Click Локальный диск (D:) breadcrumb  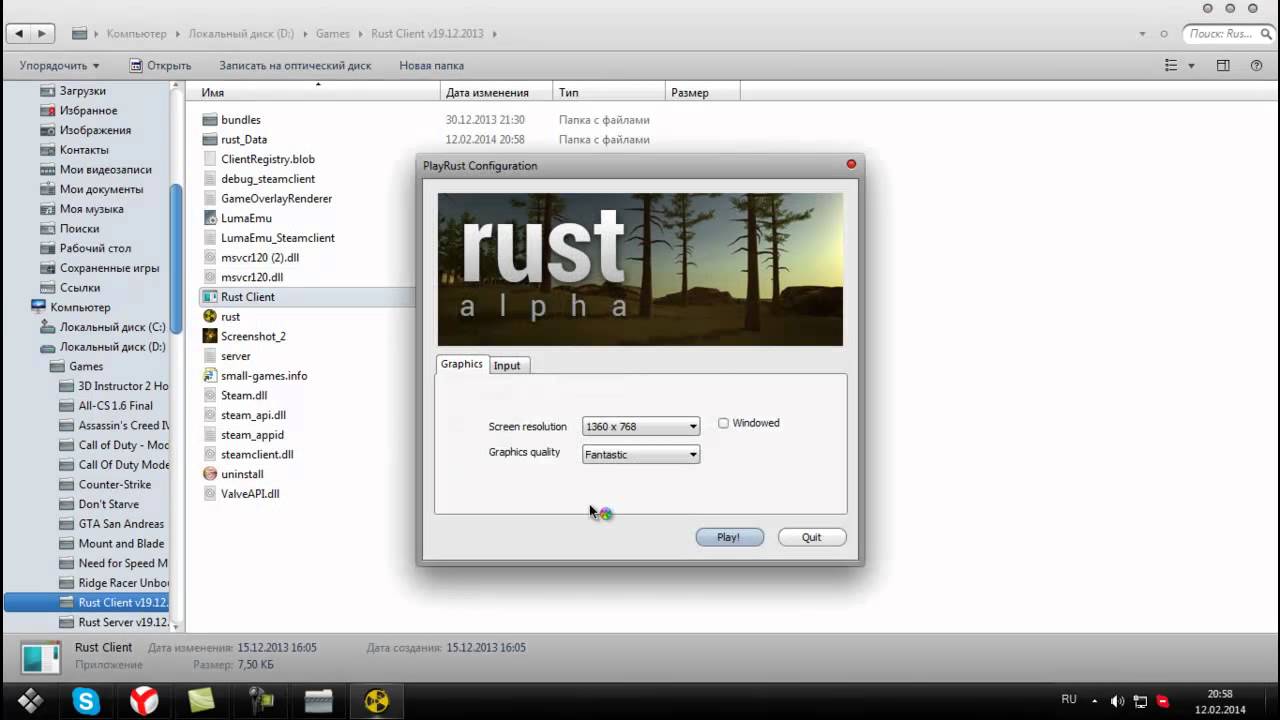pos(241,33)
